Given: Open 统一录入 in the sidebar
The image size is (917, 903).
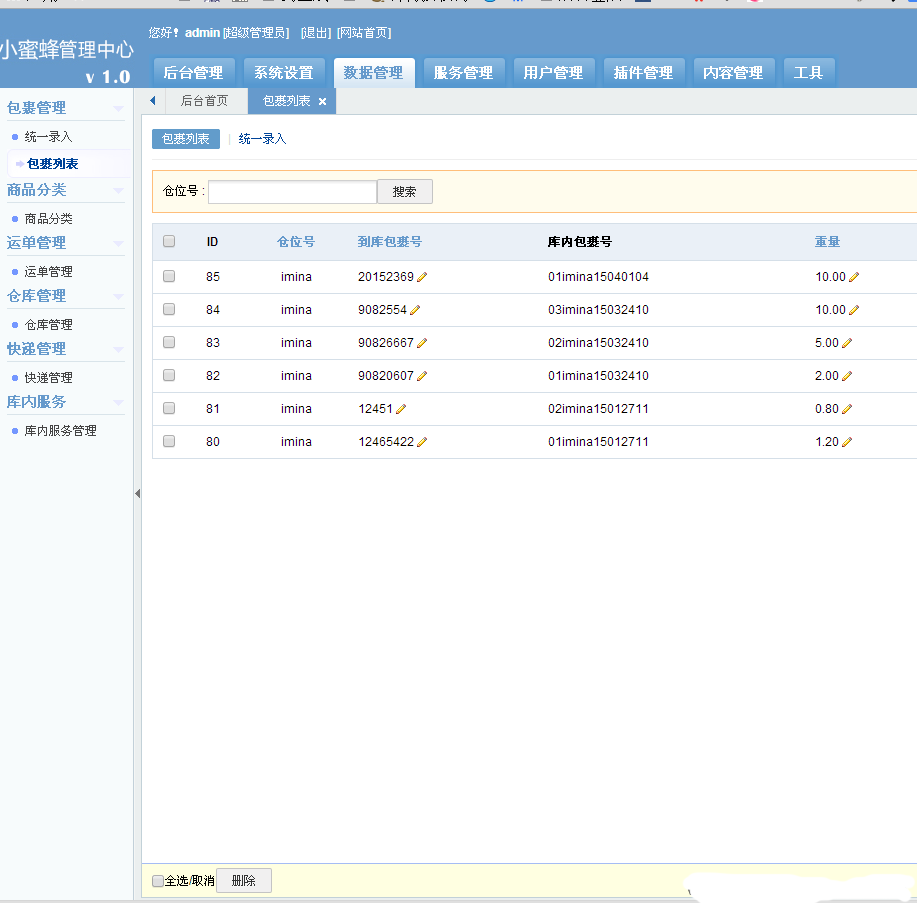Looking at the screenshot, I should 49,137.
